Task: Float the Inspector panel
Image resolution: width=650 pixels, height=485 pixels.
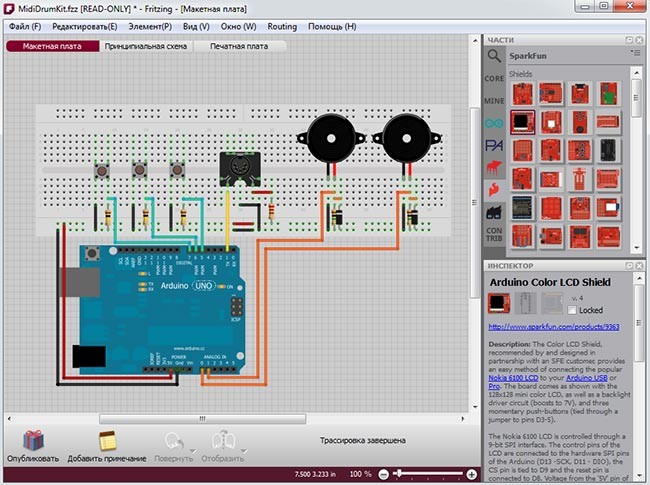Action: click(x=629, y=265)
